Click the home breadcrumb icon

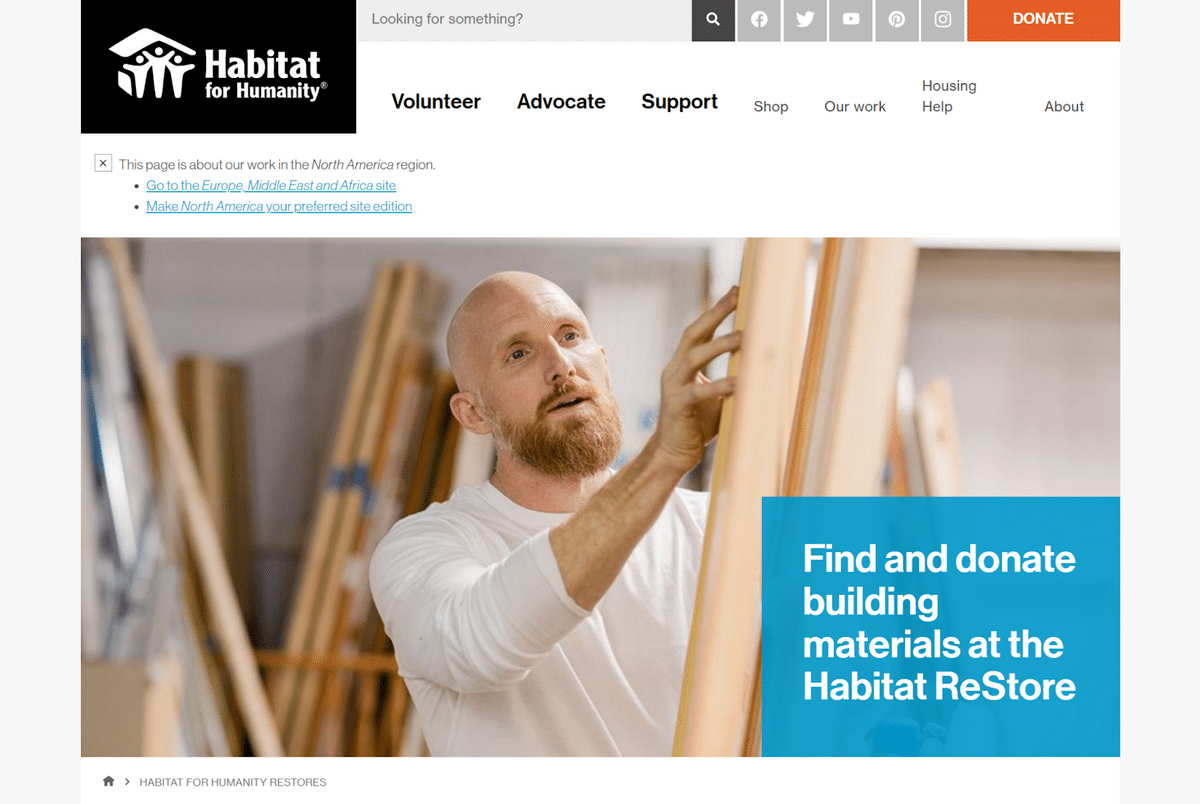109,781
